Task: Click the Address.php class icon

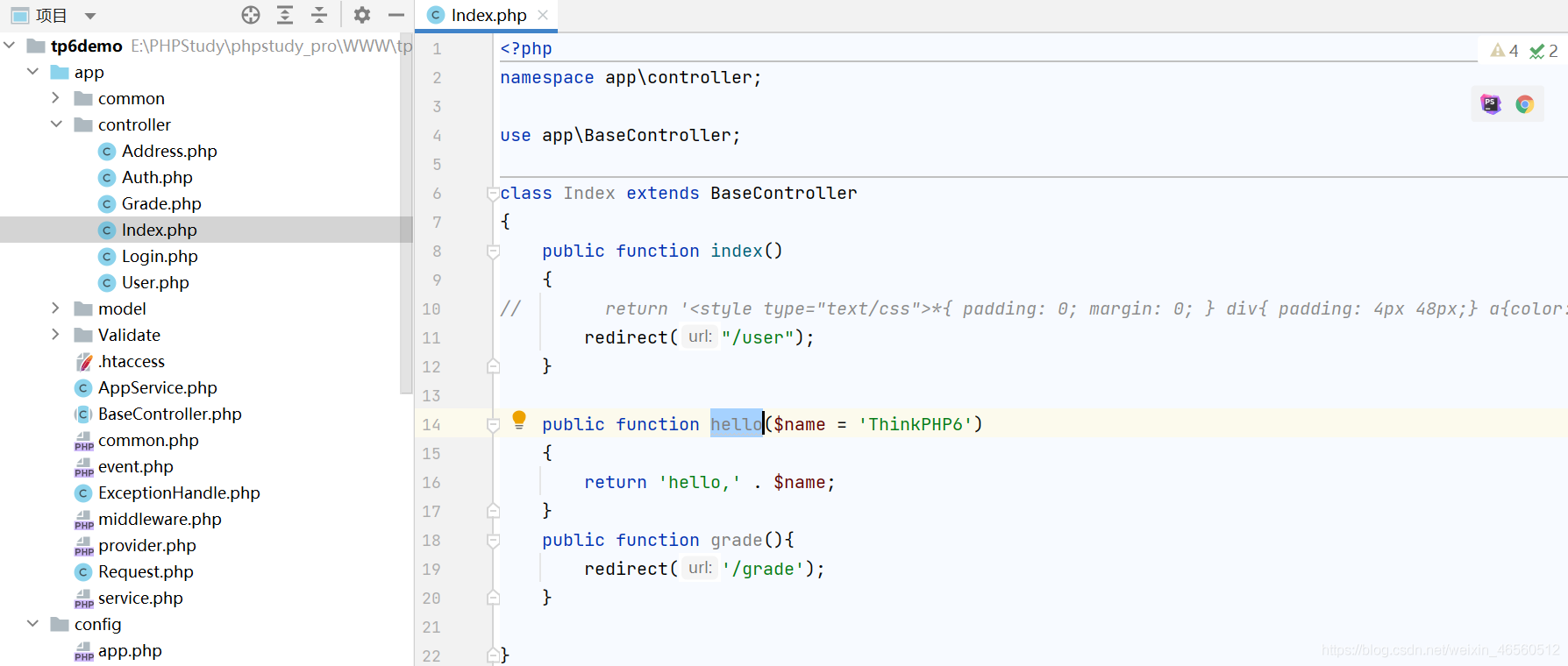Action: [107, 151]
